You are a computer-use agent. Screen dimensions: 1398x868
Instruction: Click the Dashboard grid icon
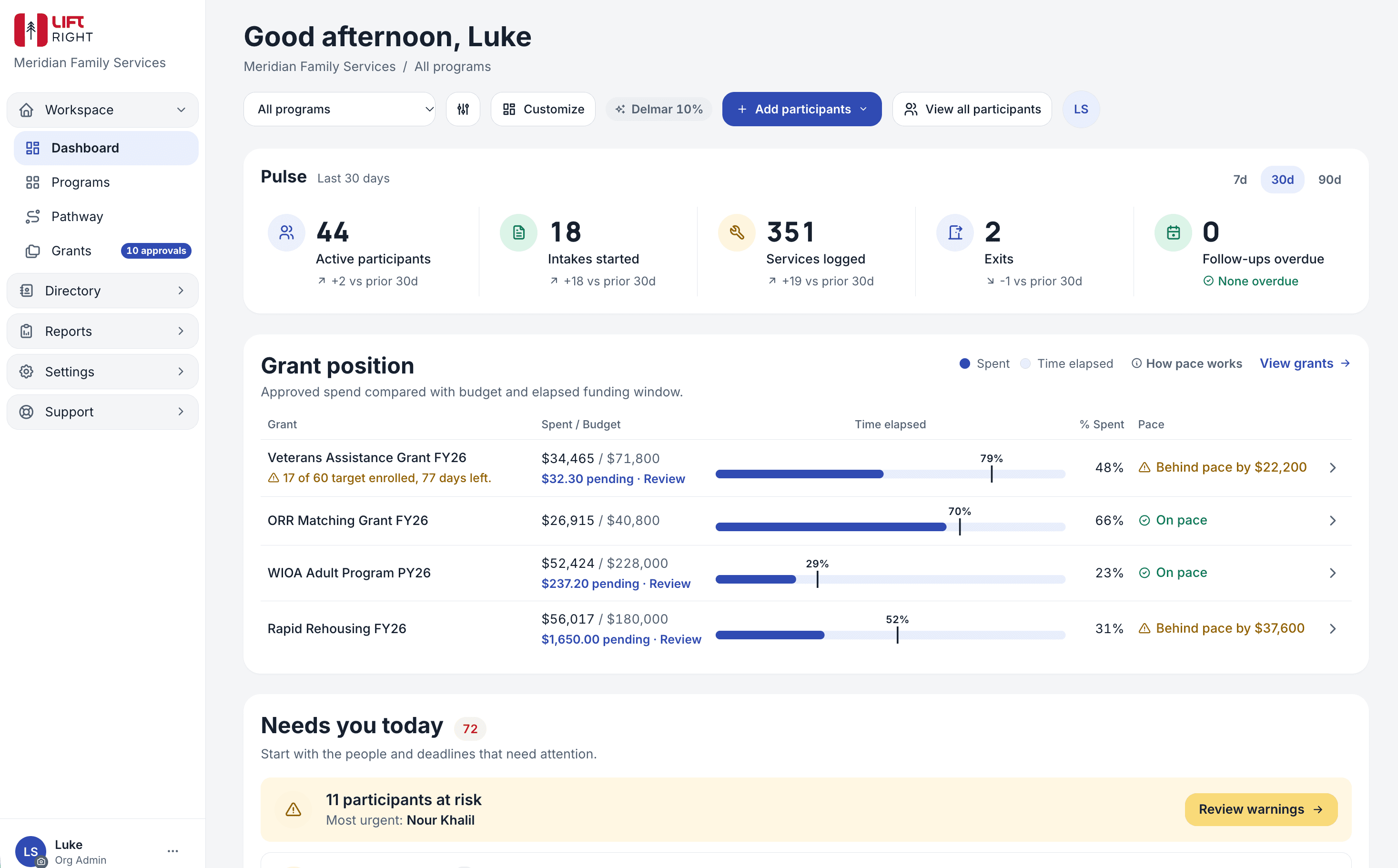click(x=33, y=148)
